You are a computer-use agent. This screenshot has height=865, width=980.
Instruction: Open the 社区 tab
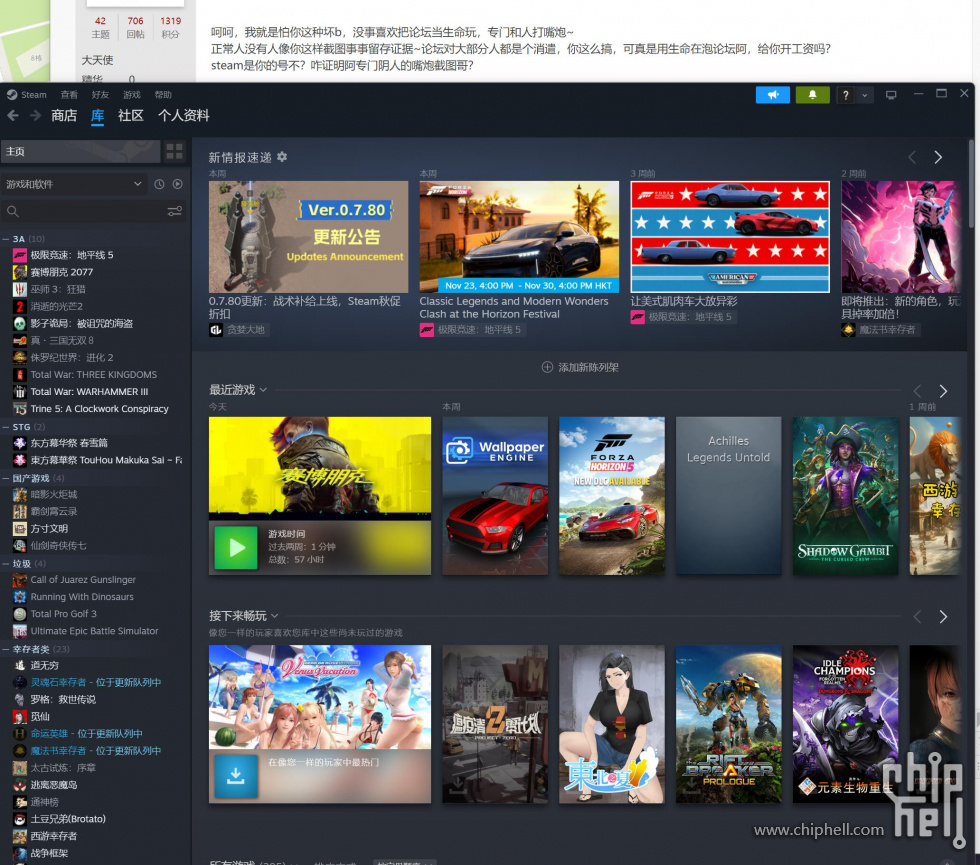point(131,116)
